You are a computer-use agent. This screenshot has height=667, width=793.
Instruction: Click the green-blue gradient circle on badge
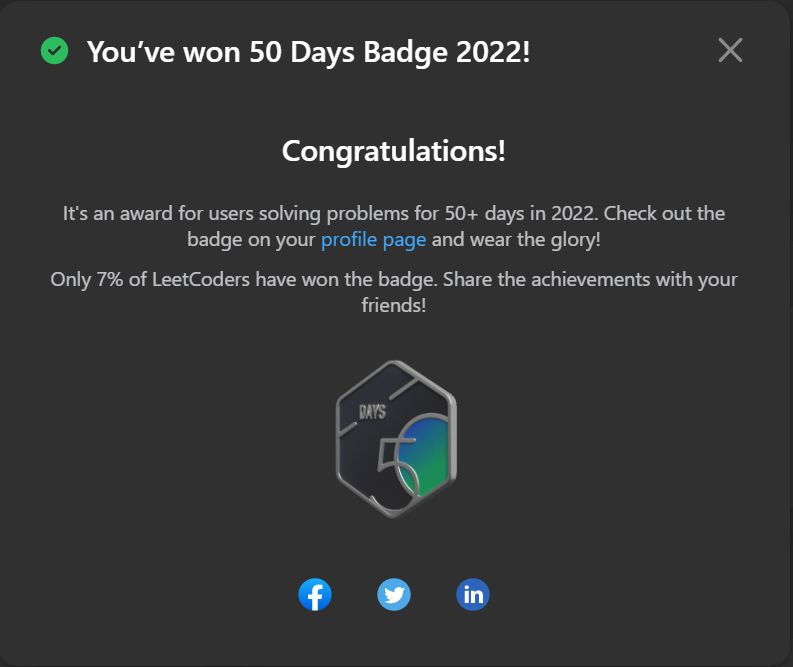tap(424, 457)
